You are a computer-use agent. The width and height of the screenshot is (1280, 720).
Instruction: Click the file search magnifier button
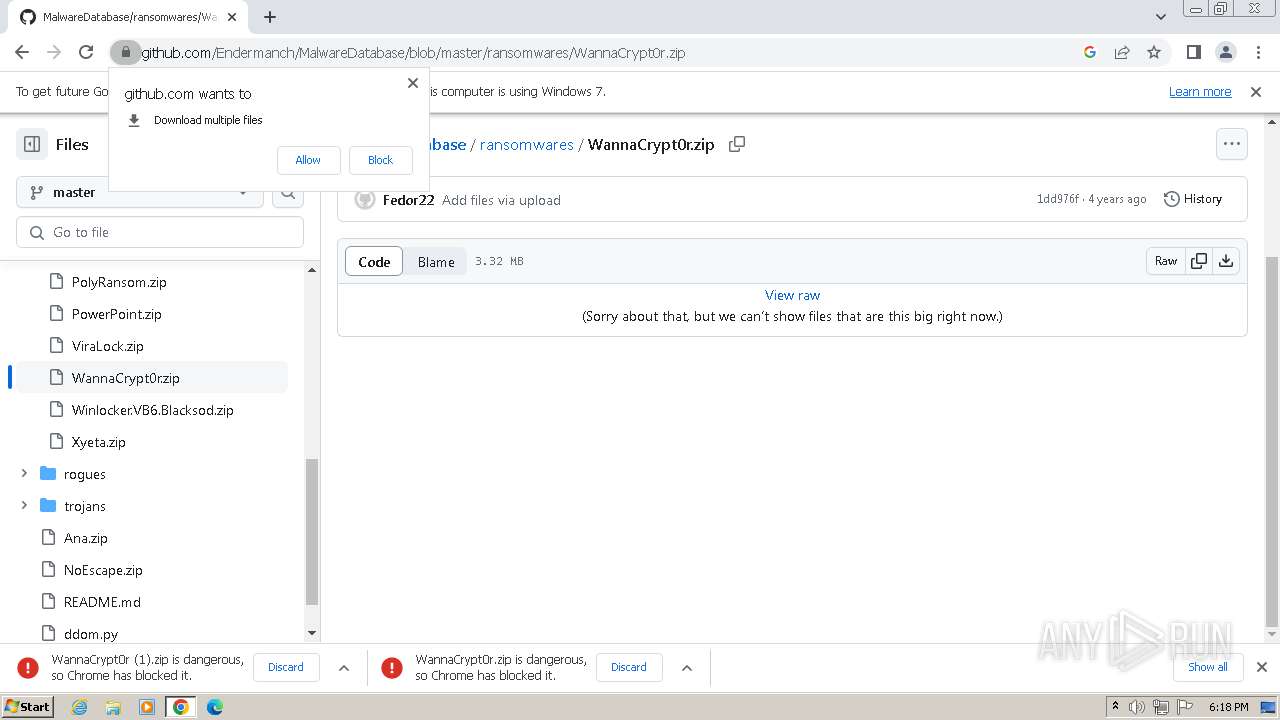point(288,192)
